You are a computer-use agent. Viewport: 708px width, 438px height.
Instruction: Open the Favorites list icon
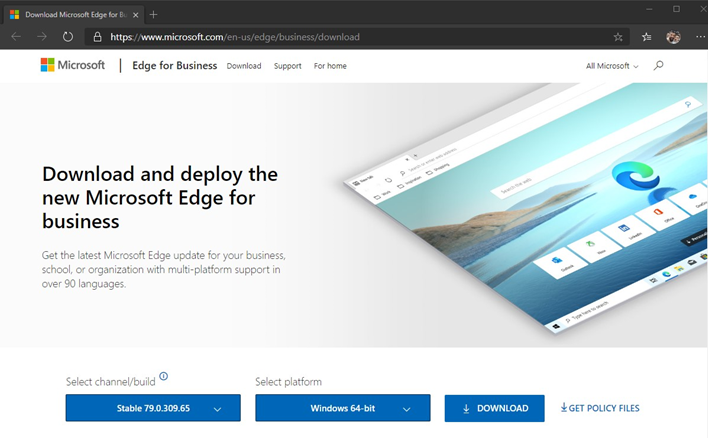[647, 37]
